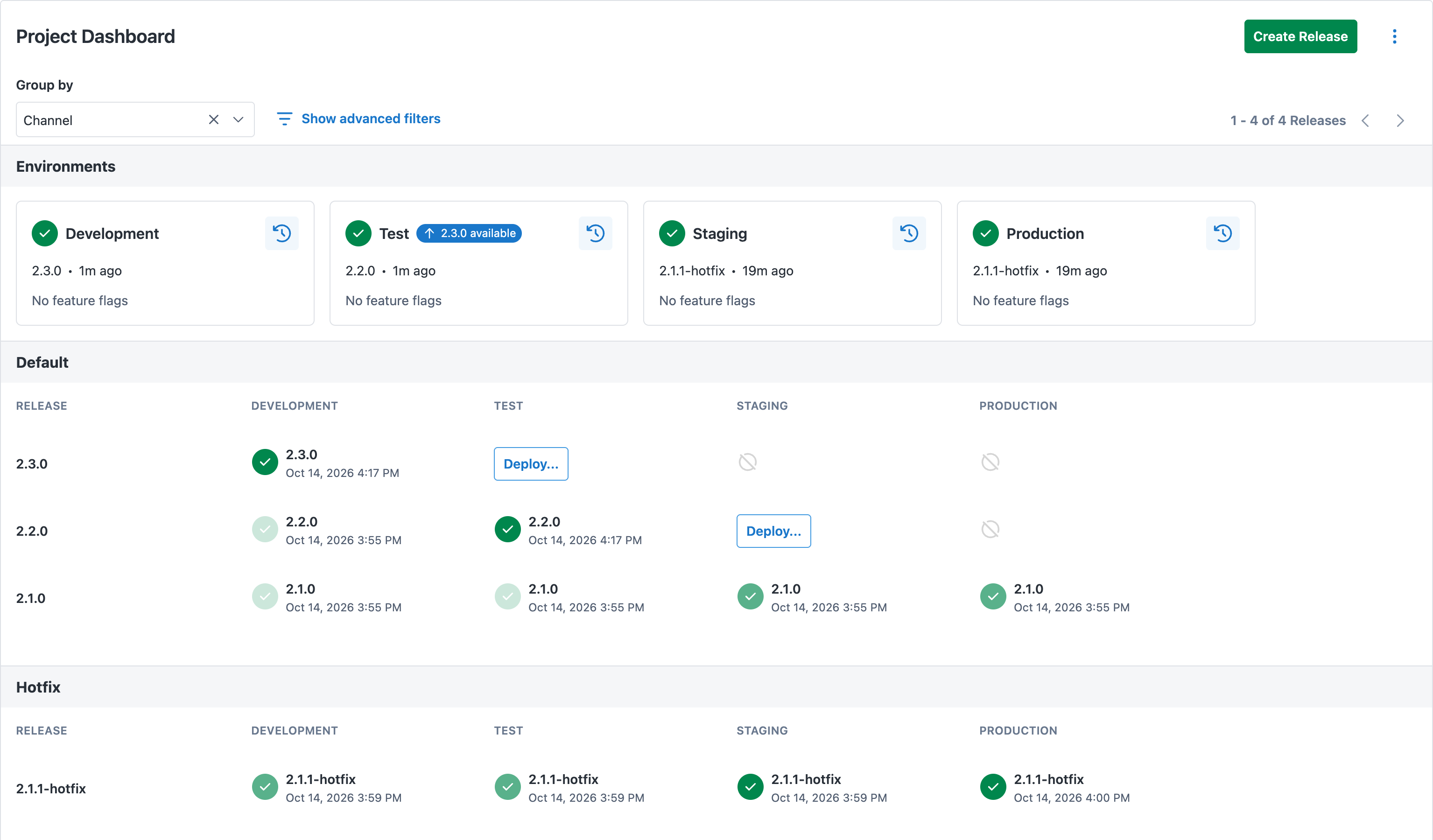Click Test card success status icon
Screen dimensions: 1433x840
click(358, 233)
